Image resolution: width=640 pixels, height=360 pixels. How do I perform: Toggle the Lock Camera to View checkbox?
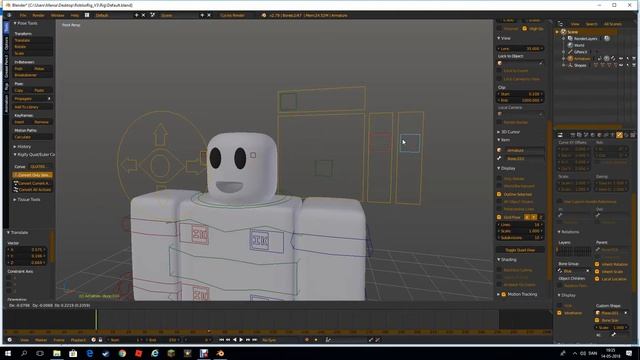pos(499,78)
